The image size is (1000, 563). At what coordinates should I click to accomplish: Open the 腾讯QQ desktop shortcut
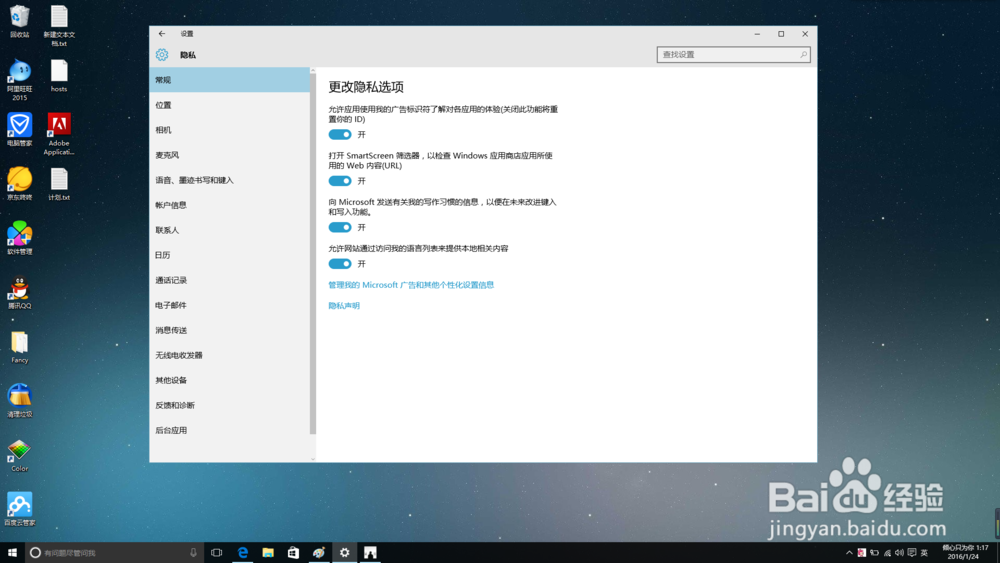[20, 292]
